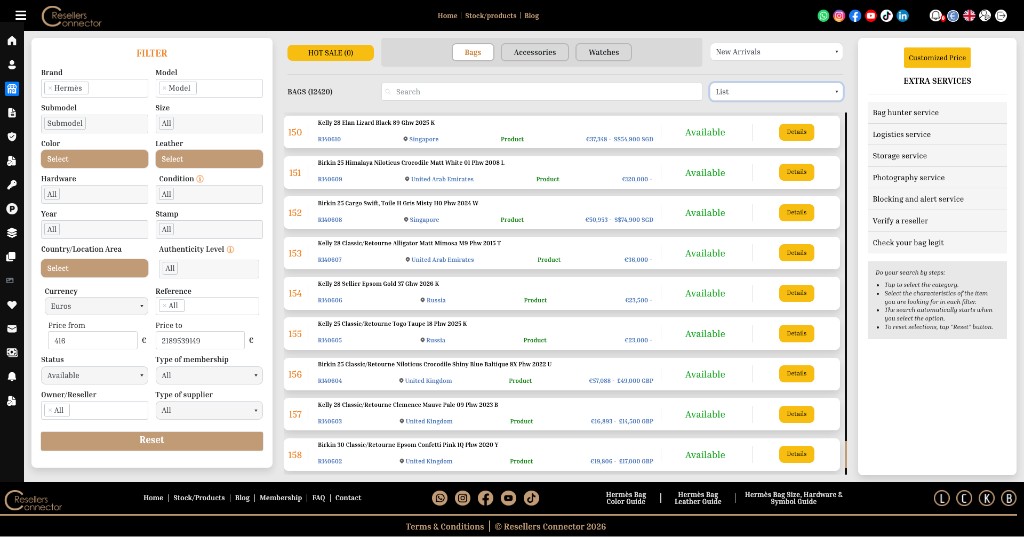Open TikTok icon in top header
Screen dimensions: 1024x537
(887, 16)
